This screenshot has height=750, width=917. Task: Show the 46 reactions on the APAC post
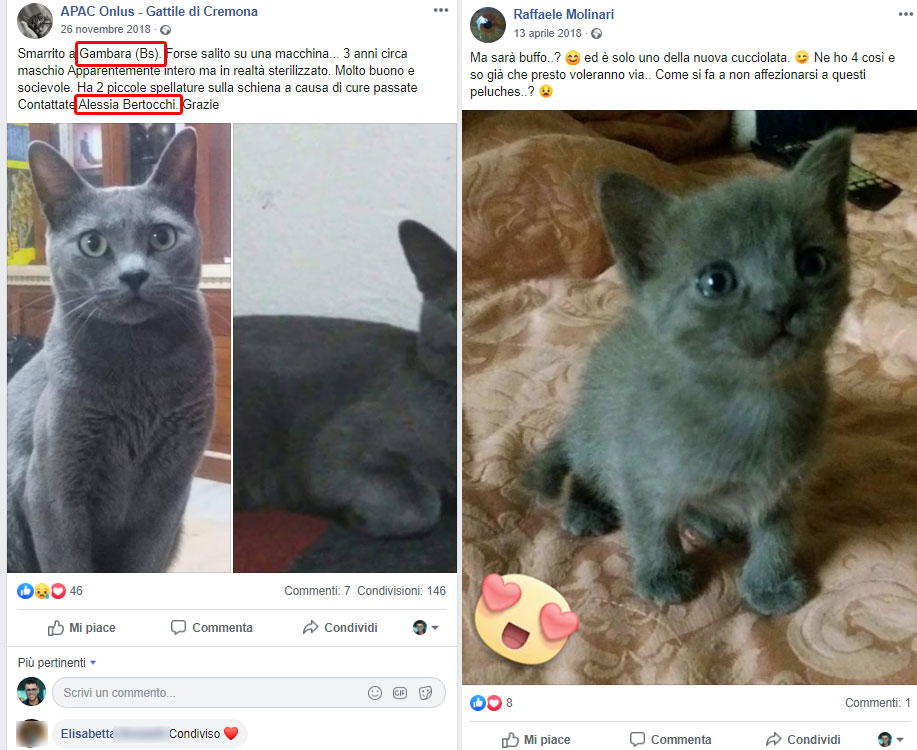[50, 591]
